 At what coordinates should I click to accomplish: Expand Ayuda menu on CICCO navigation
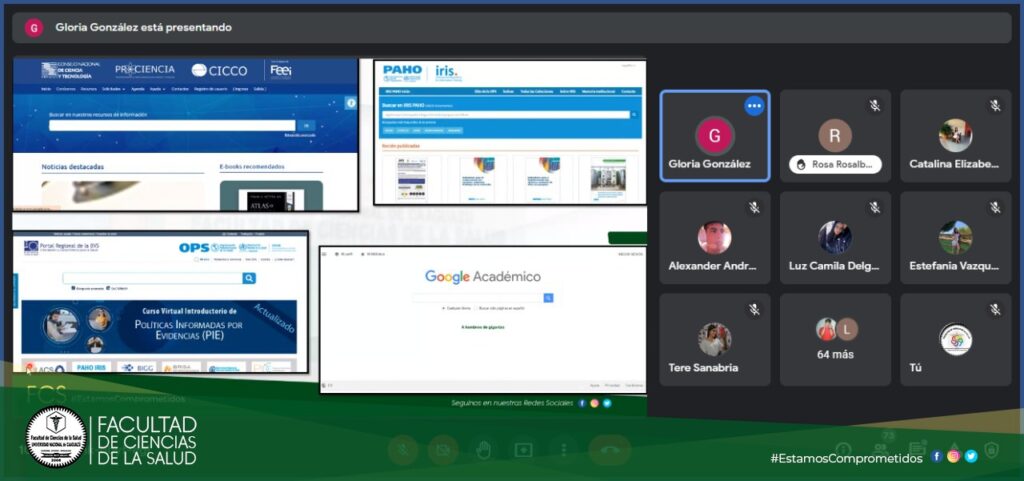click(156, 89)
